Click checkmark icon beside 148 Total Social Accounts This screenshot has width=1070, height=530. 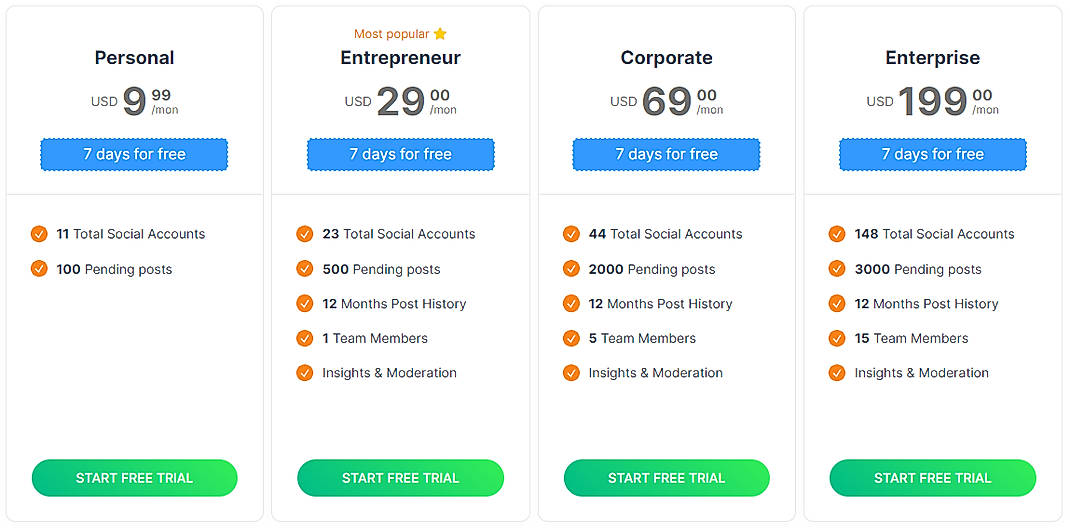pyautogui.click(x=837, y=234)
